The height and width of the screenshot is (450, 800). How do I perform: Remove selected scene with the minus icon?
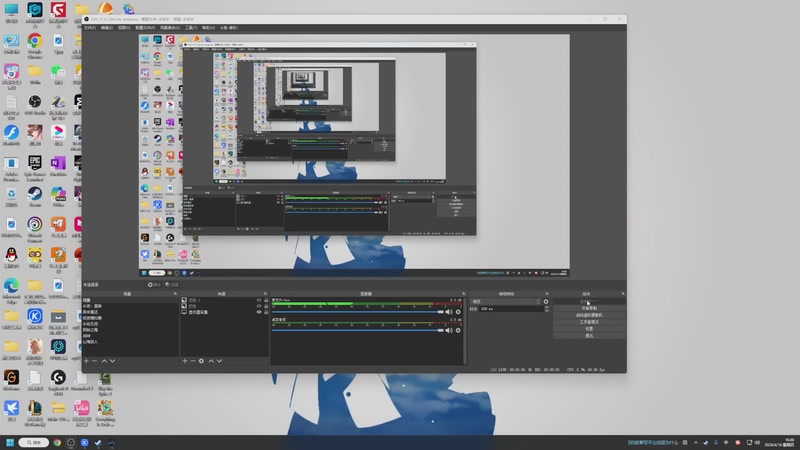94,361
